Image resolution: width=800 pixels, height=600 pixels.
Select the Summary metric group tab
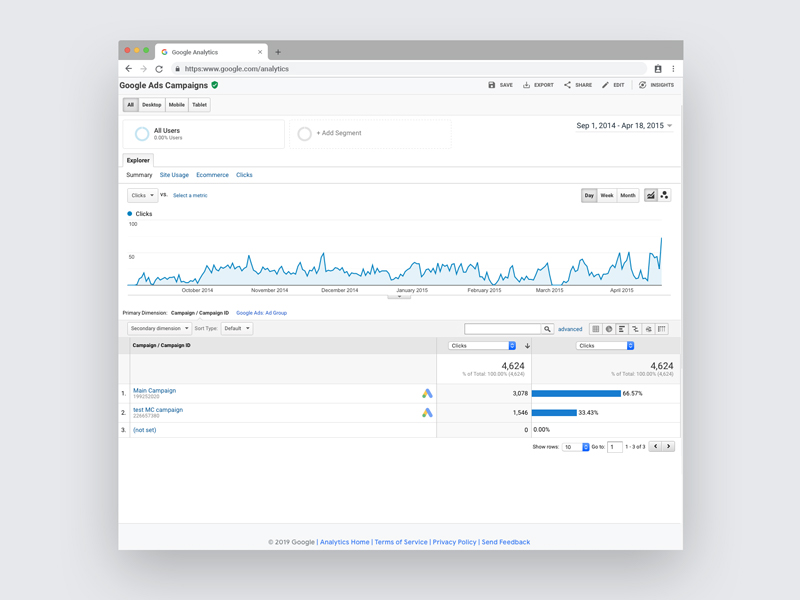point(139,175)
